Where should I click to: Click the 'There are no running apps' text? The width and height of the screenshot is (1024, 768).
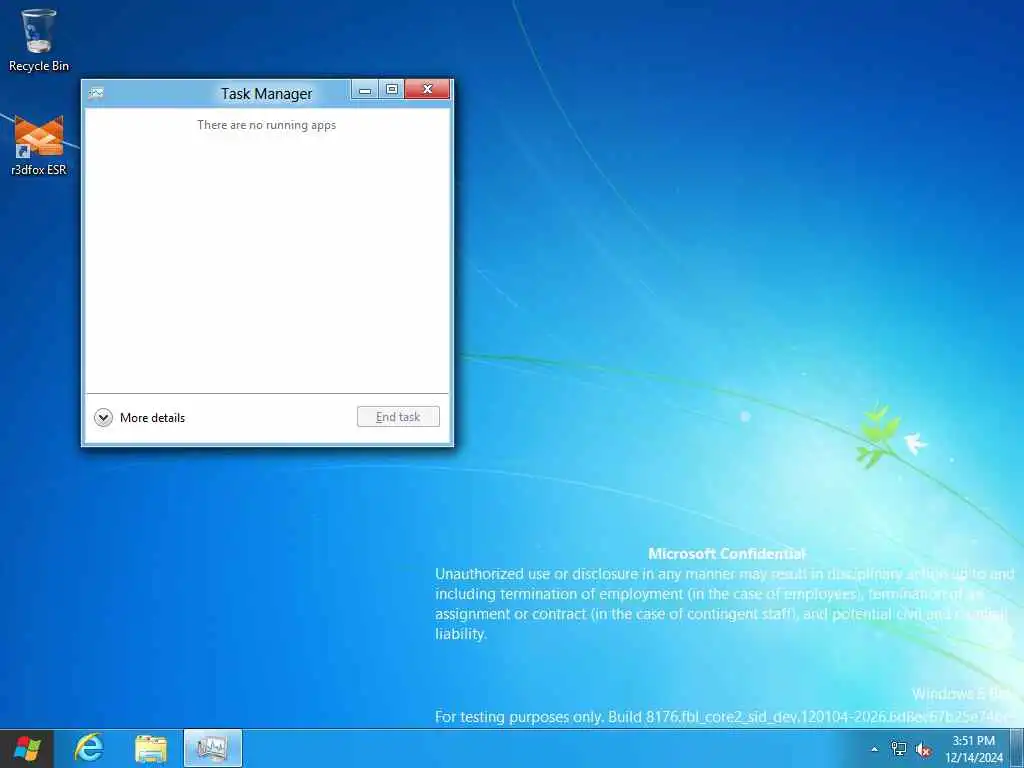pos(266,125)
